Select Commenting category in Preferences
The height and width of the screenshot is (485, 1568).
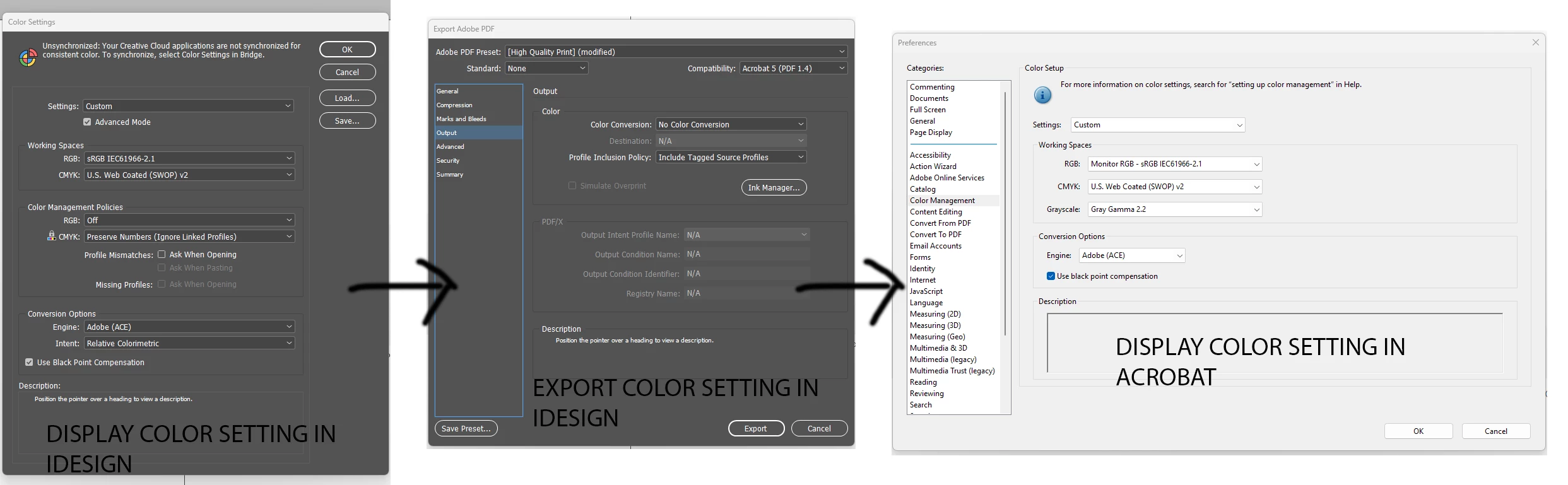pyautogui.click(x=932, y=87)
